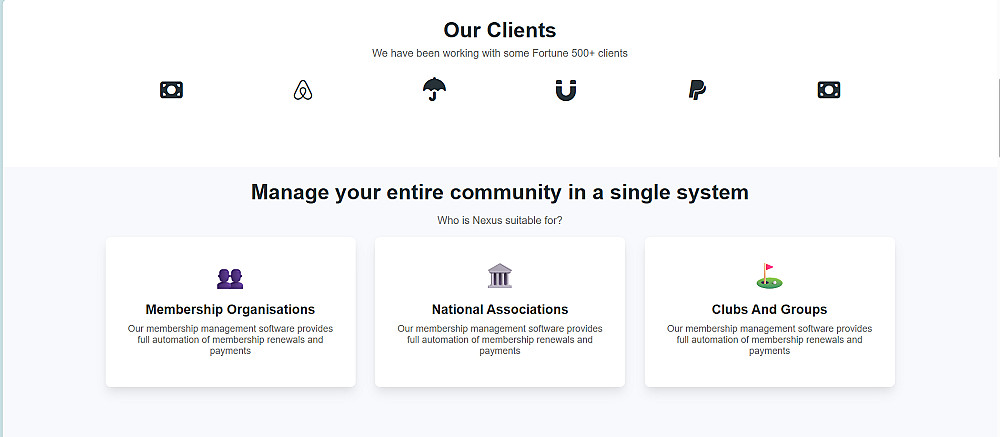Image resolution: width=1000 pixels, height=437 pixels.
Task: Click the Airbnb client logo
Action: click(x=303, y=91)
